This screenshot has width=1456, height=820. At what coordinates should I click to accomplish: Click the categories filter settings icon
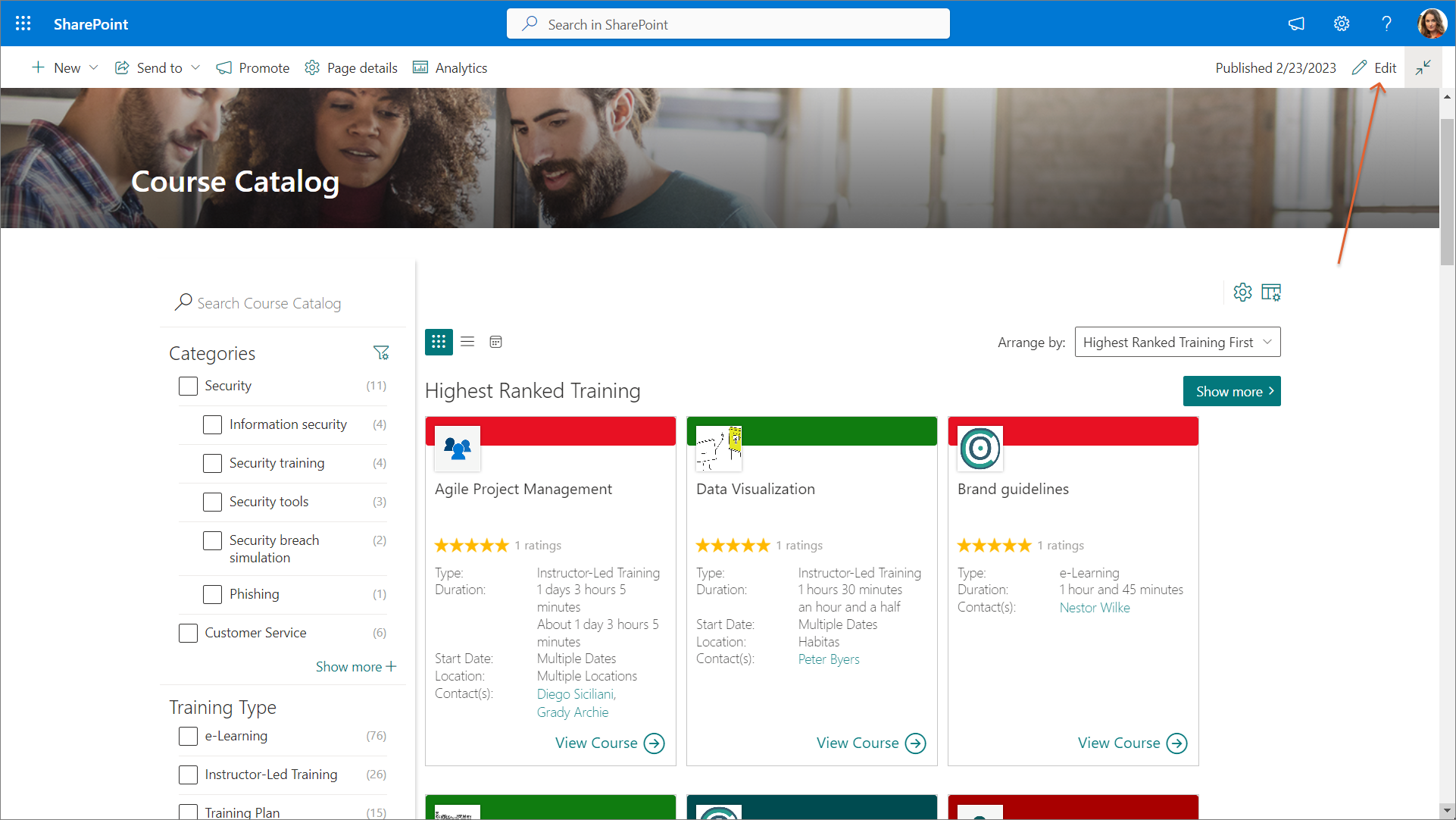click(x=381, y=353)
